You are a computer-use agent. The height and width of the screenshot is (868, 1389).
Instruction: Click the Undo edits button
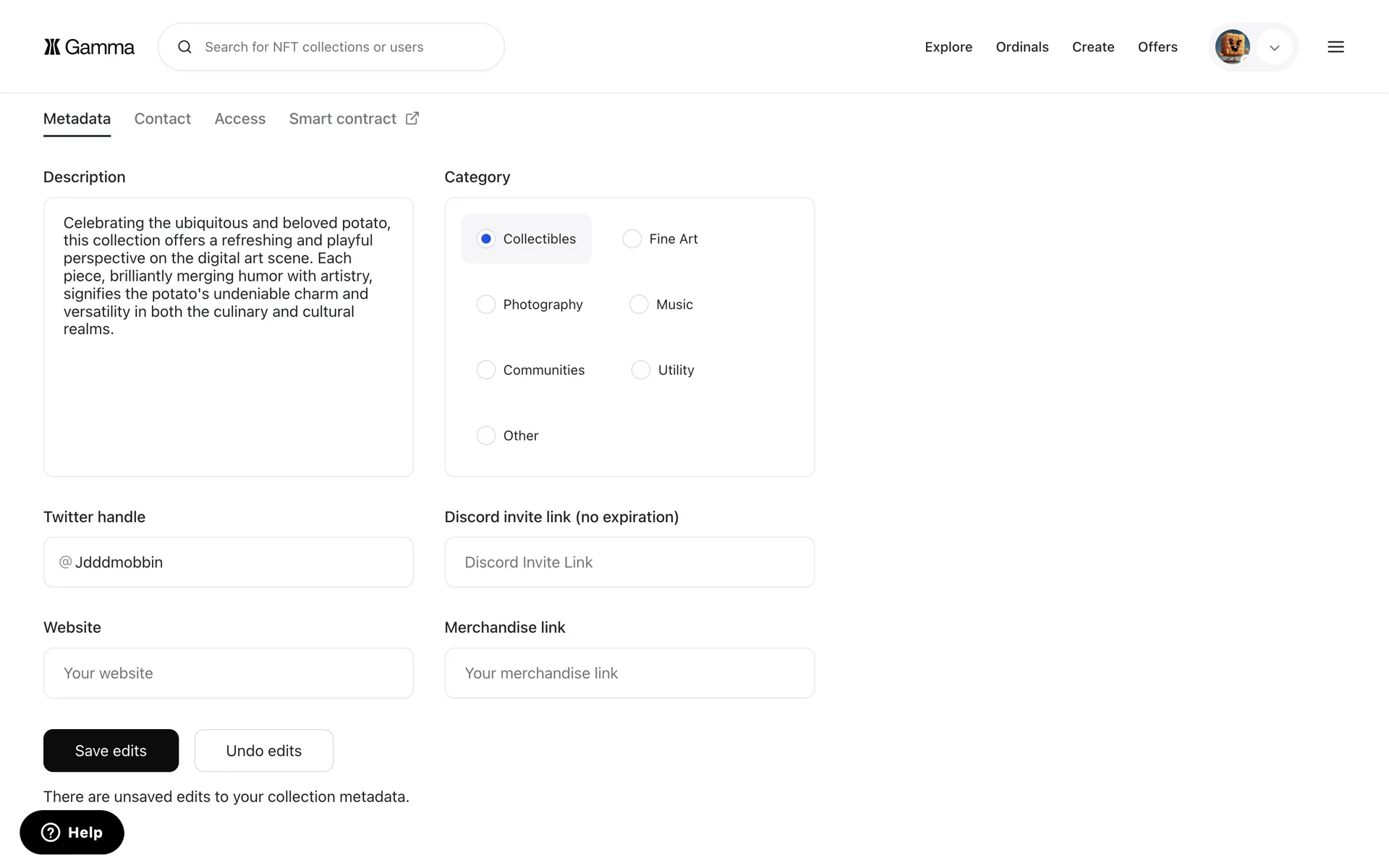click(264, 751)
